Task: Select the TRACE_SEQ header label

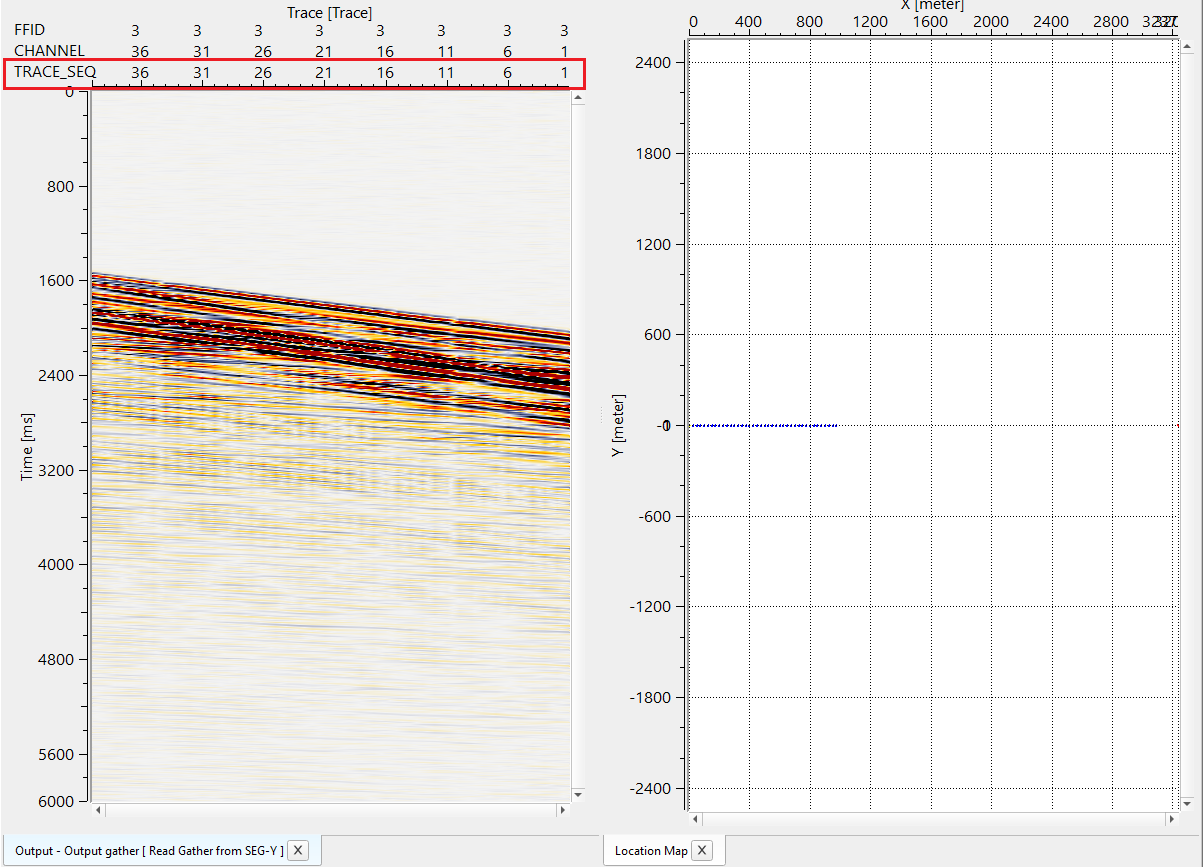Action: 54,72
